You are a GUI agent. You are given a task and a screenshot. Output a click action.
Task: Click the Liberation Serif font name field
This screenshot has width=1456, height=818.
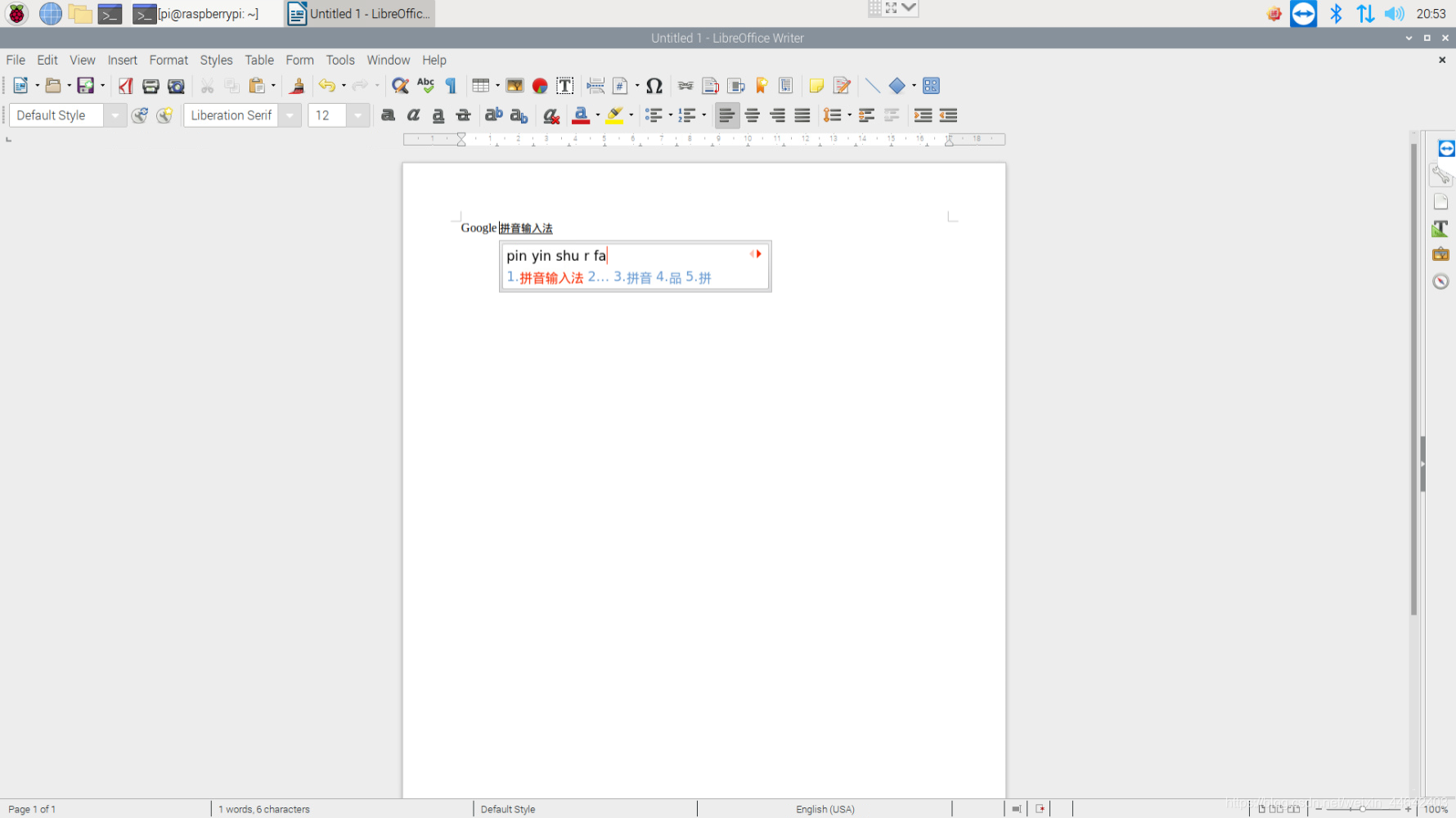coord(231,115)
